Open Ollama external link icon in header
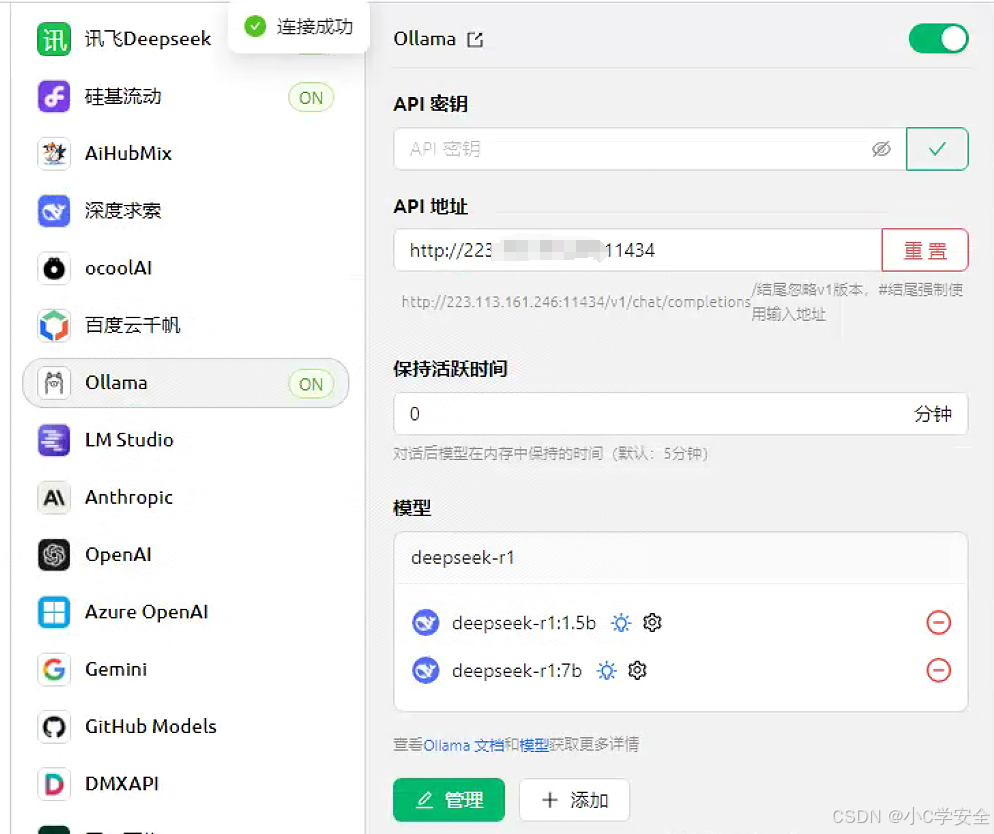994x834 pixels. [x=475, y=40]
